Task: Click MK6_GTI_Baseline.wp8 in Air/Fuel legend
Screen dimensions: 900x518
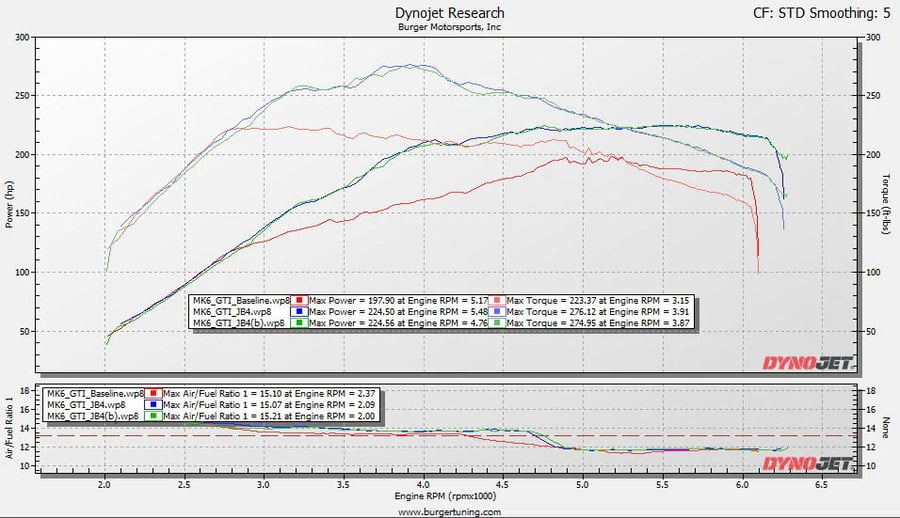Action: tap(95, 394)
